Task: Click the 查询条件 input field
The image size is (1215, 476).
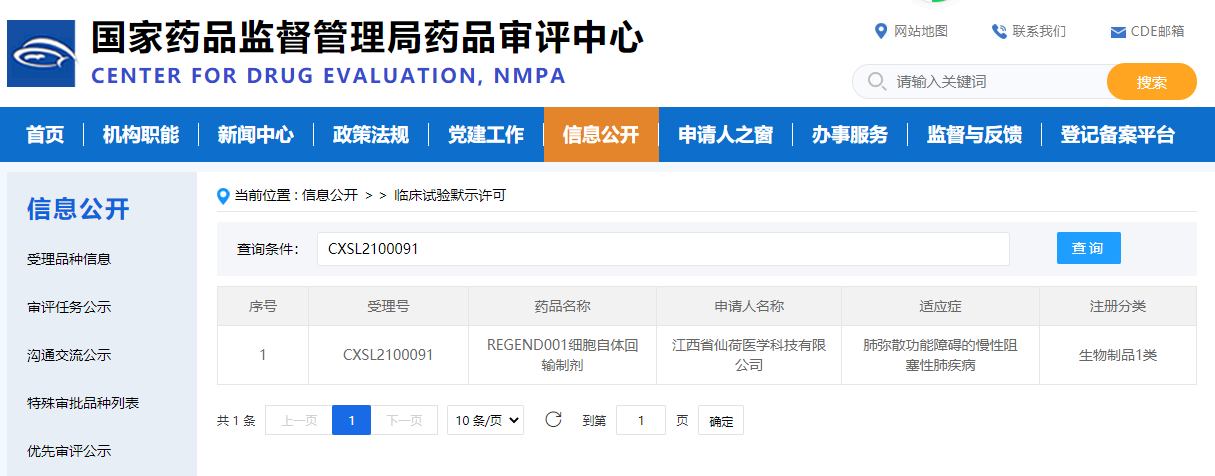Action: [662, 249]
